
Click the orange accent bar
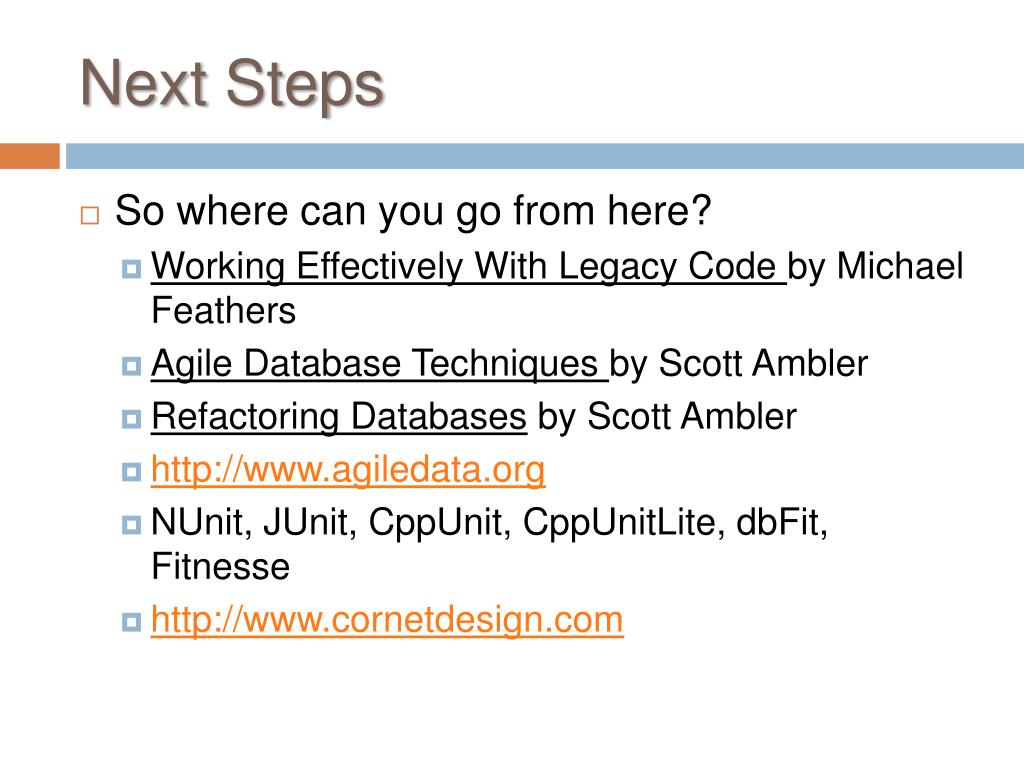pos(29,156)
